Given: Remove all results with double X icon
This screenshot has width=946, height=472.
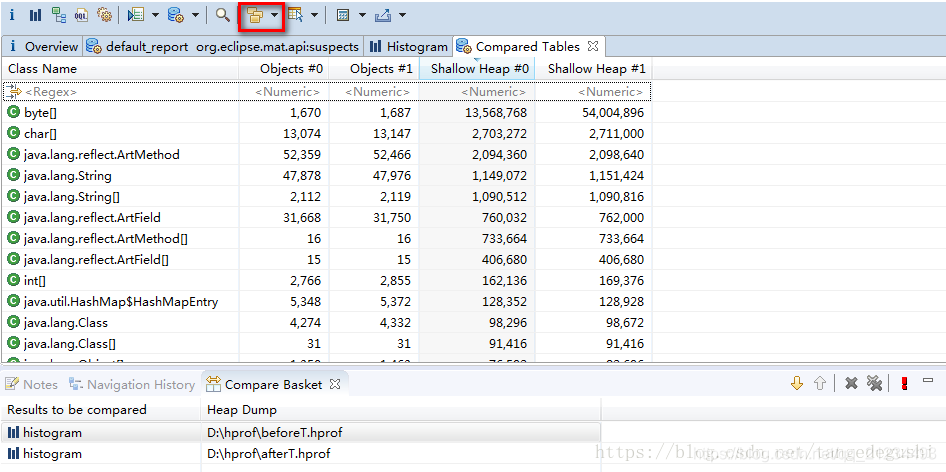Looking at the screenshot, I should click(x=874, y=383).
